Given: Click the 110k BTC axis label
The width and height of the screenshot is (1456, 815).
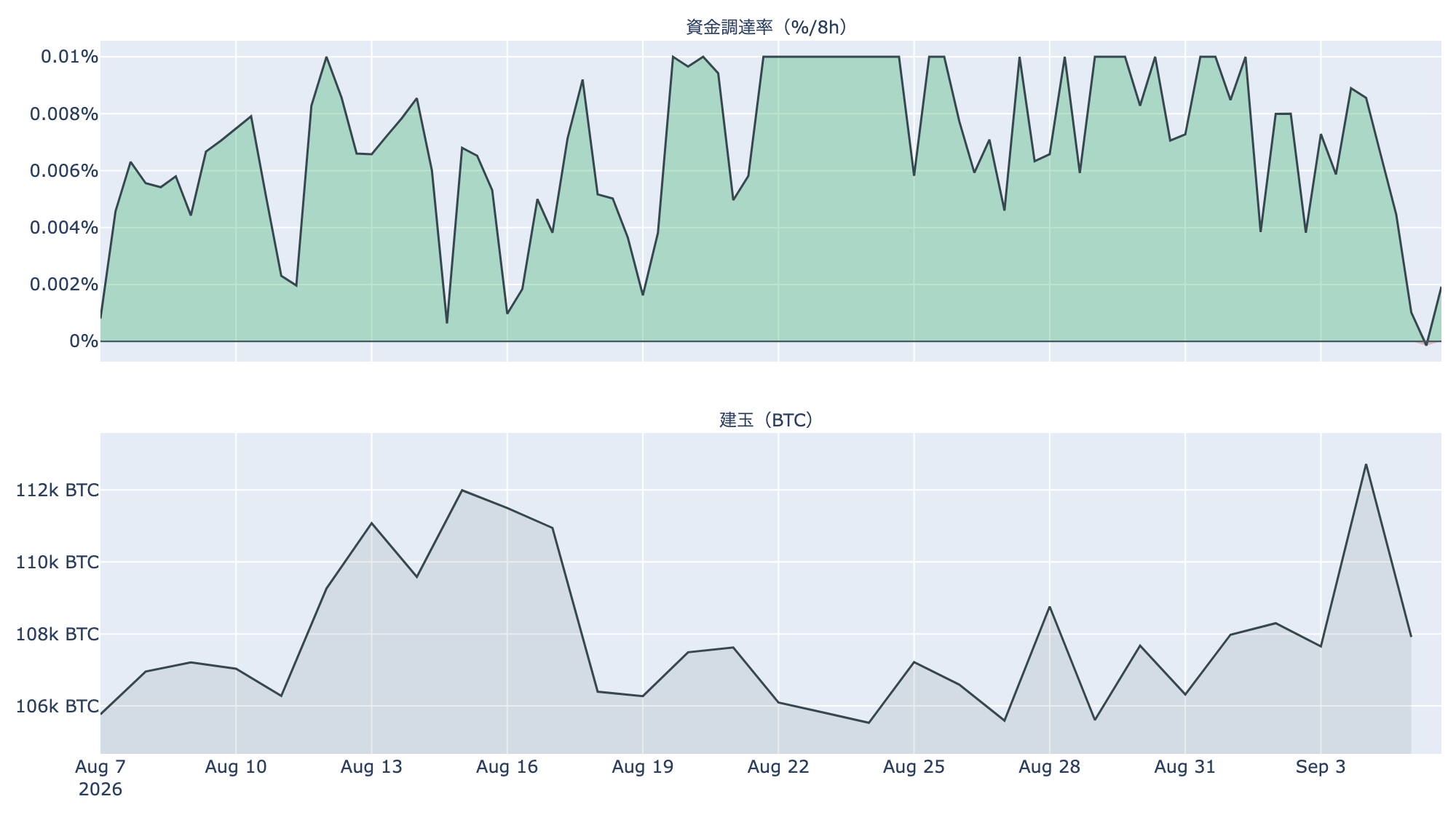Looking at the screenshot, I should 58,562.
